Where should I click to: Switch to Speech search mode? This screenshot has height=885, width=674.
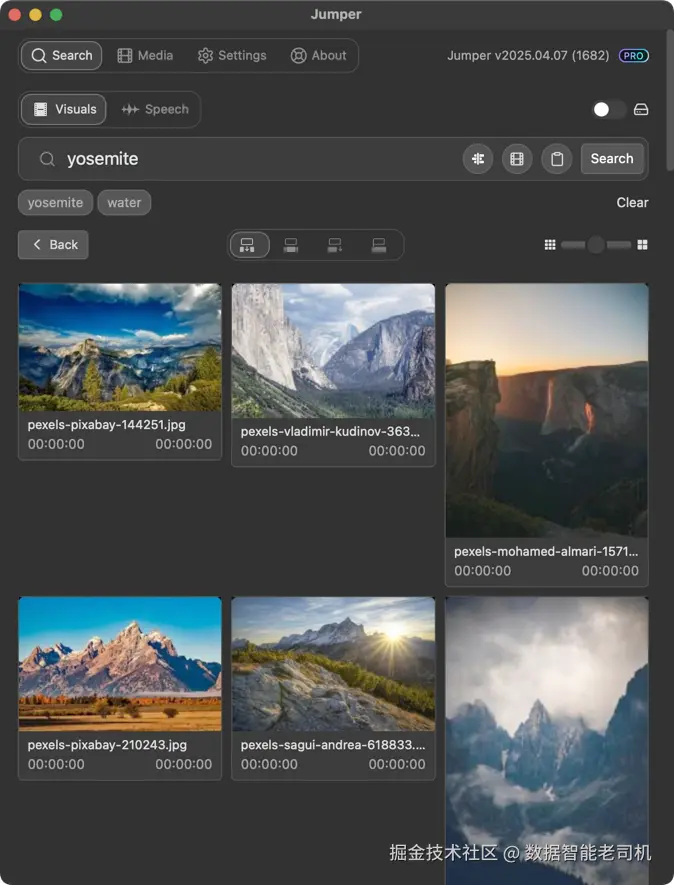tap(155, 109)
